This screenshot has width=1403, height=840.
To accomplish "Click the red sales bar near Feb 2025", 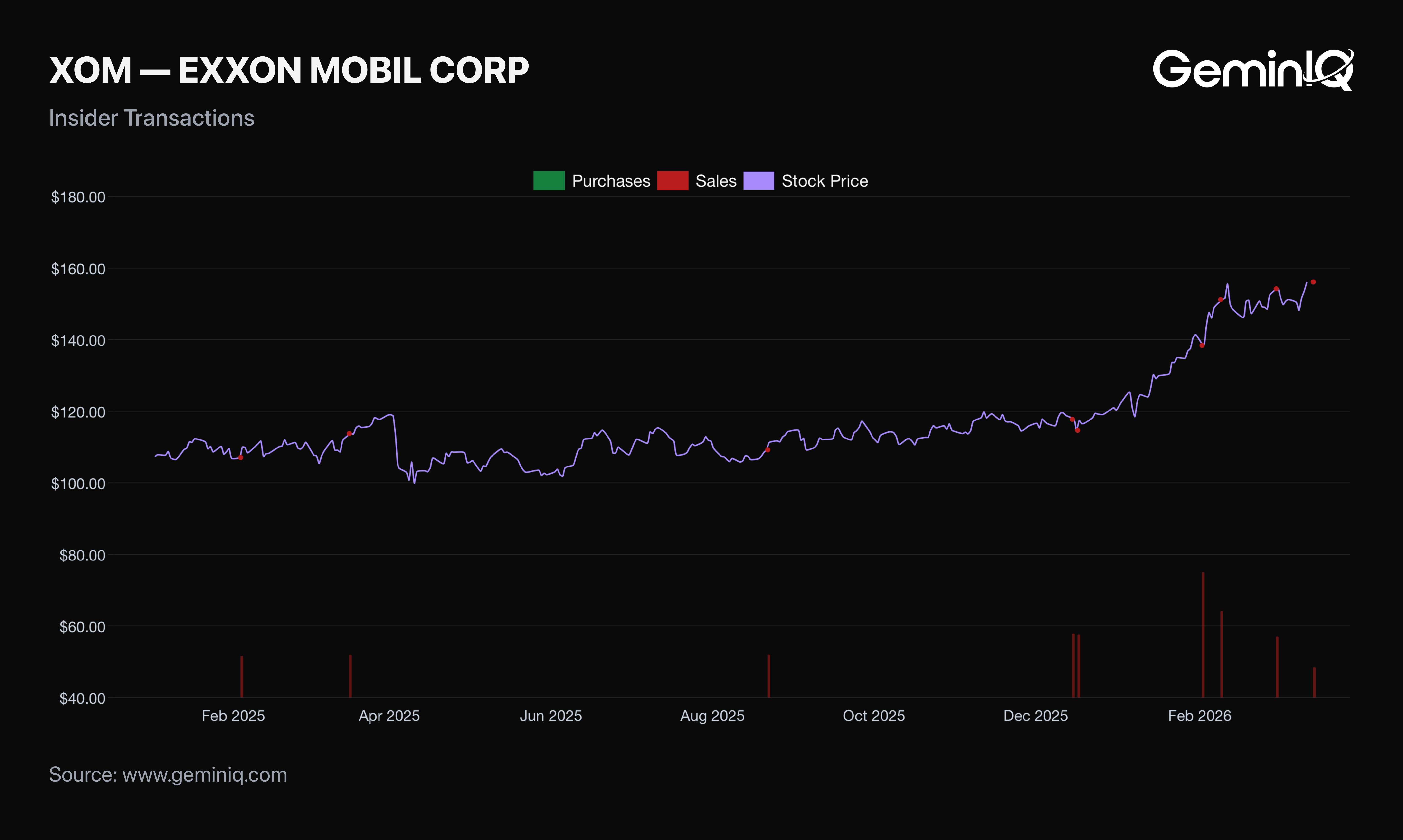I will click(x=242, y=676).
